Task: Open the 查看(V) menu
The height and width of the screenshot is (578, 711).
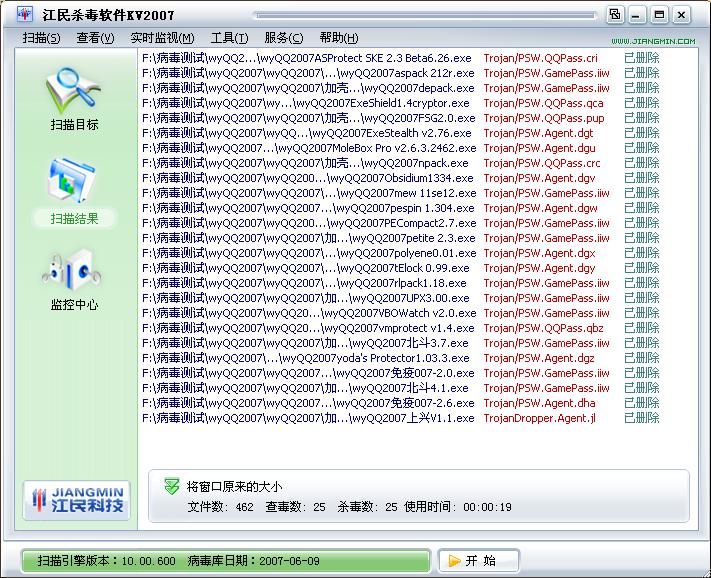Action: pyautogui.click(x=95, y=38)
